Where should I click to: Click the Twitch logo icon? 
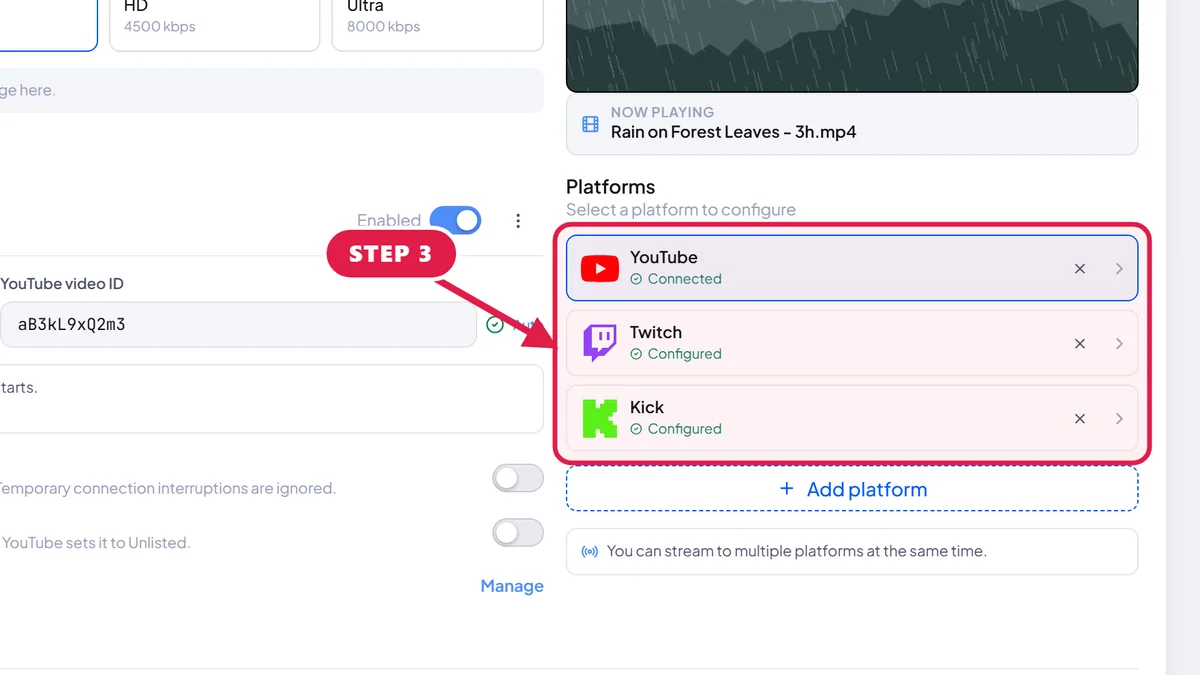click(600, 343)
